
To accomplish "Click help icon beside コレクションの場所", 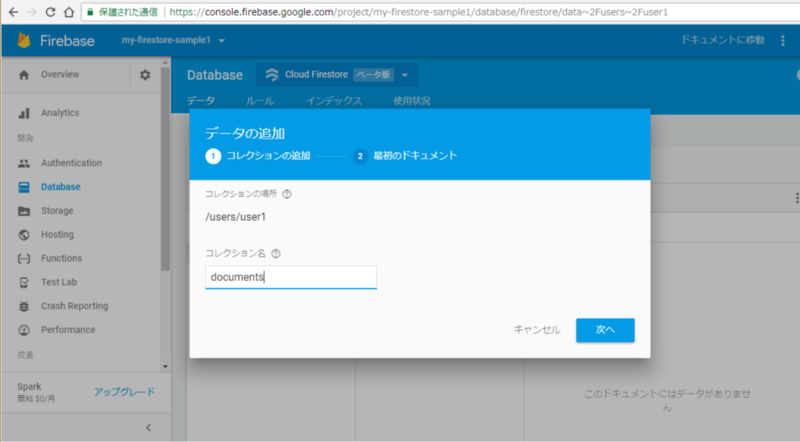I will pos(287,194).
